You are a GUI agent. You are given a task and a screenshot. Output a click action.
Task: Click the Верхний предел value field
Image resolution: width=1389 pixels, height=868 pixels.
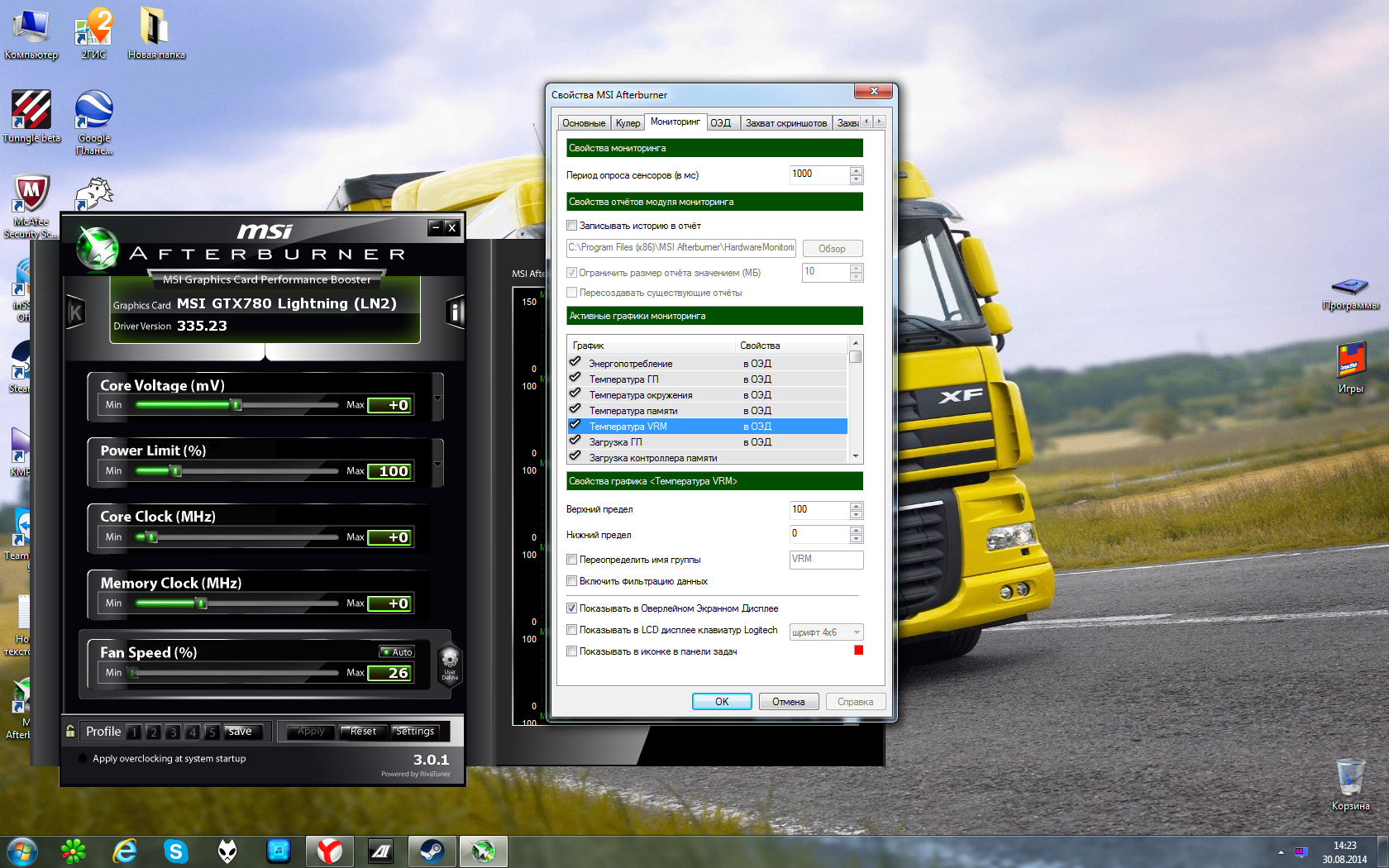point(819,510)
